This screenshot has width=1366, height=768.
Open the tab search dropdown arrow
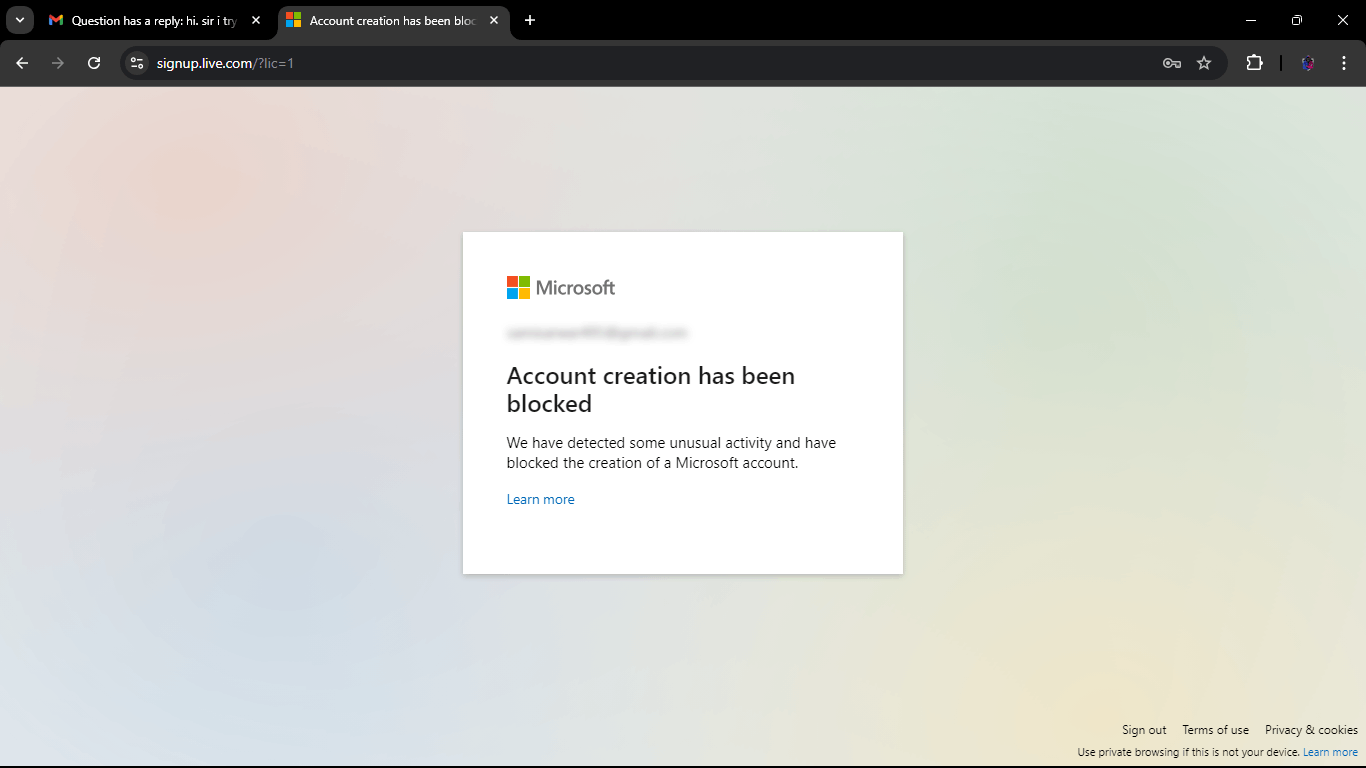click(20, 20)
